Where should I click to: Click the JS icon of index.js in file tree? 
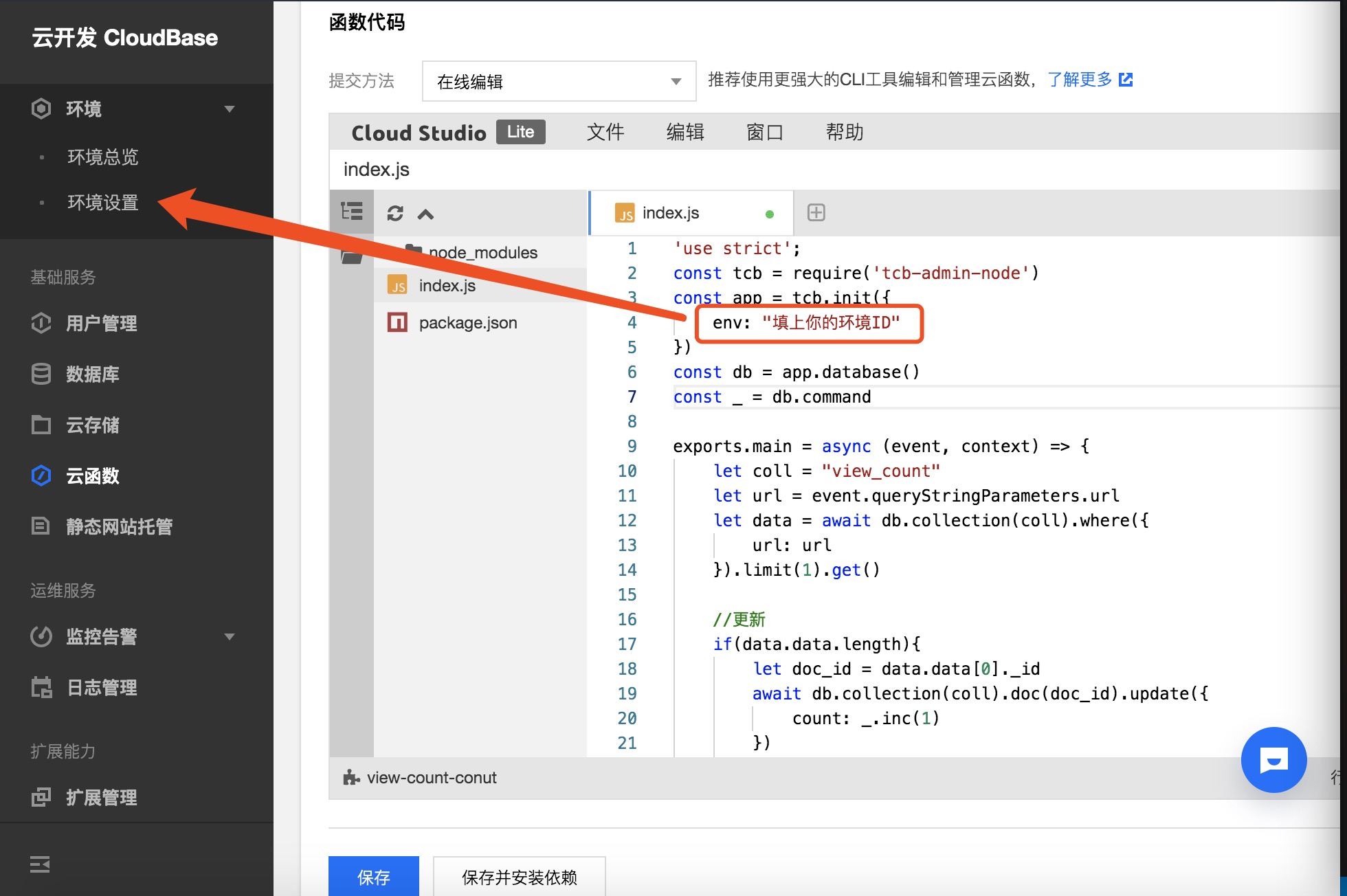(x=397, y=285)
